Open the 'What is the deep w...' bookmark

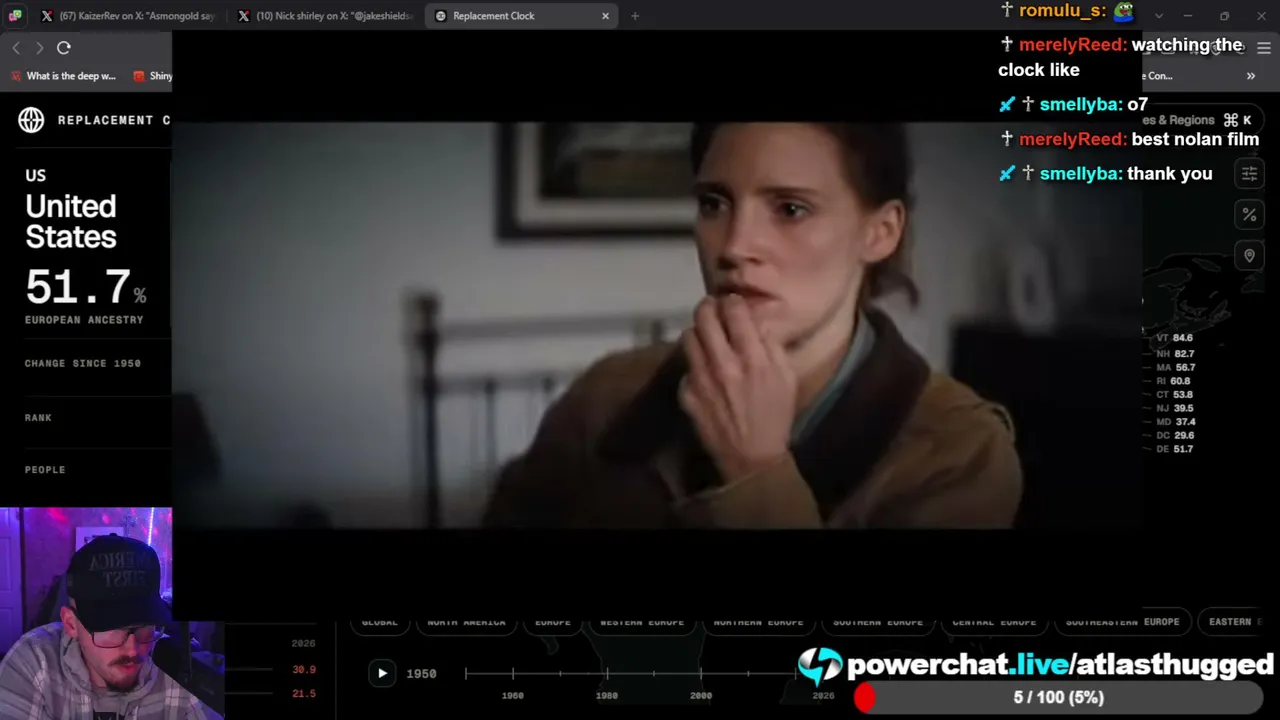point(63,76)
